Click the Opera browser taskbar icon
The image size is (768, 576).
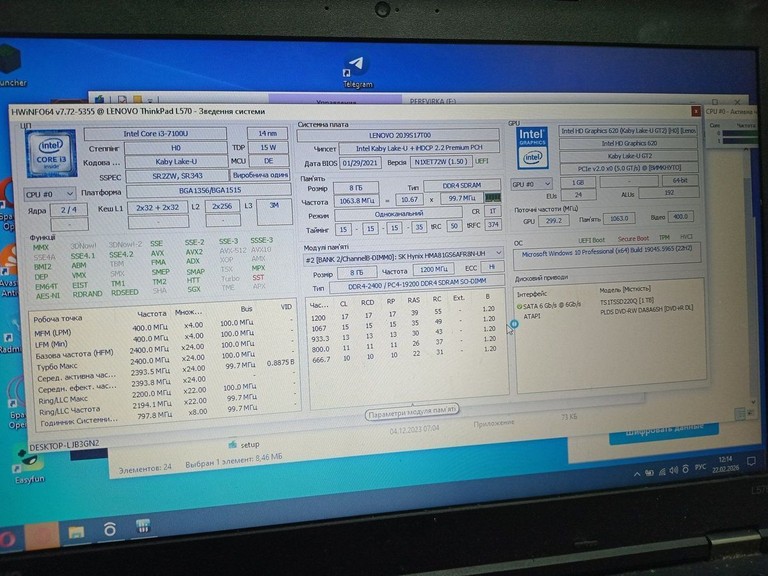click(7, 539)
